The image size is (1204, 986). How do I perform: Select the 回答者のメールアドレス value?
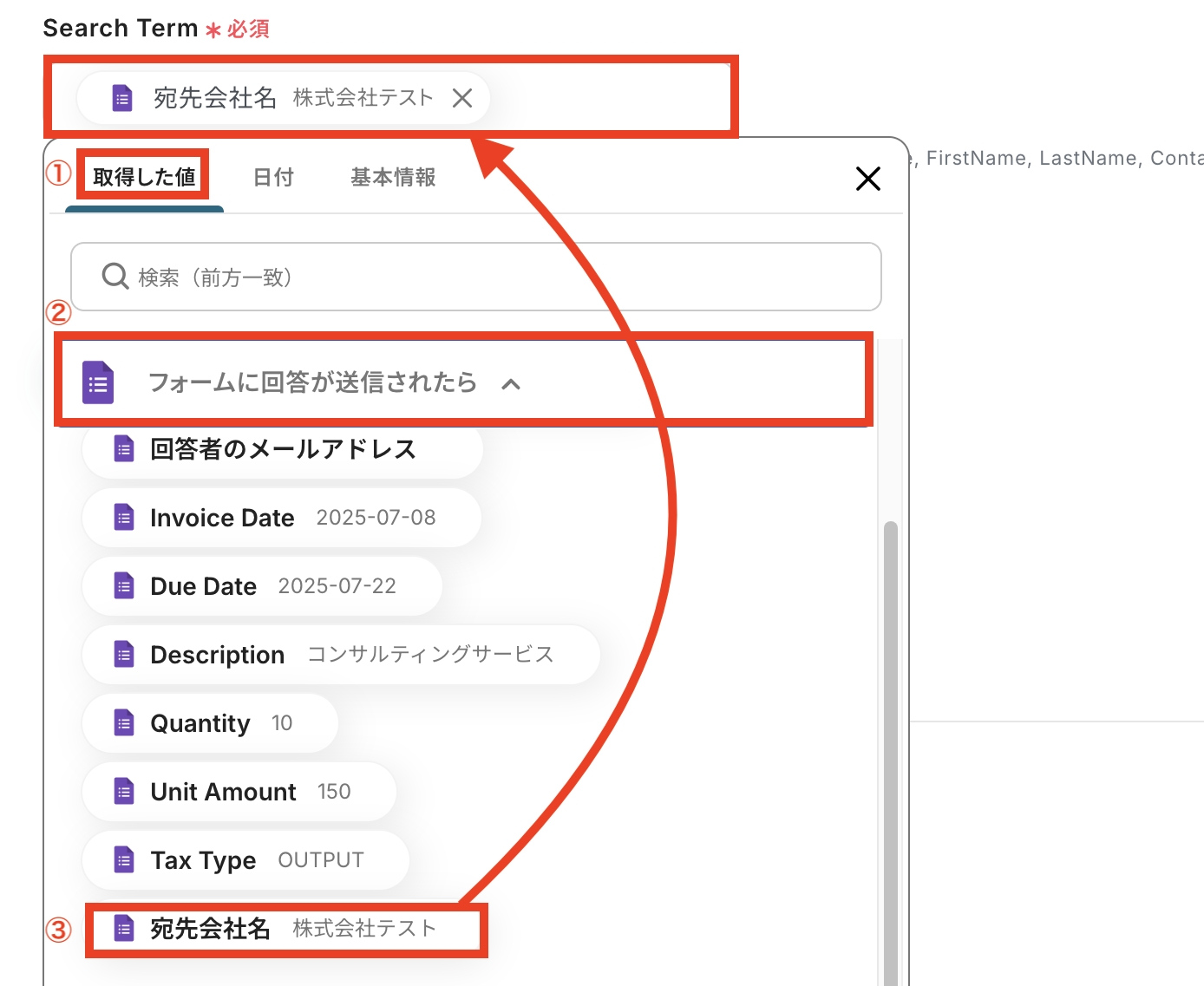pyautogui.click(x=282, y=449)
